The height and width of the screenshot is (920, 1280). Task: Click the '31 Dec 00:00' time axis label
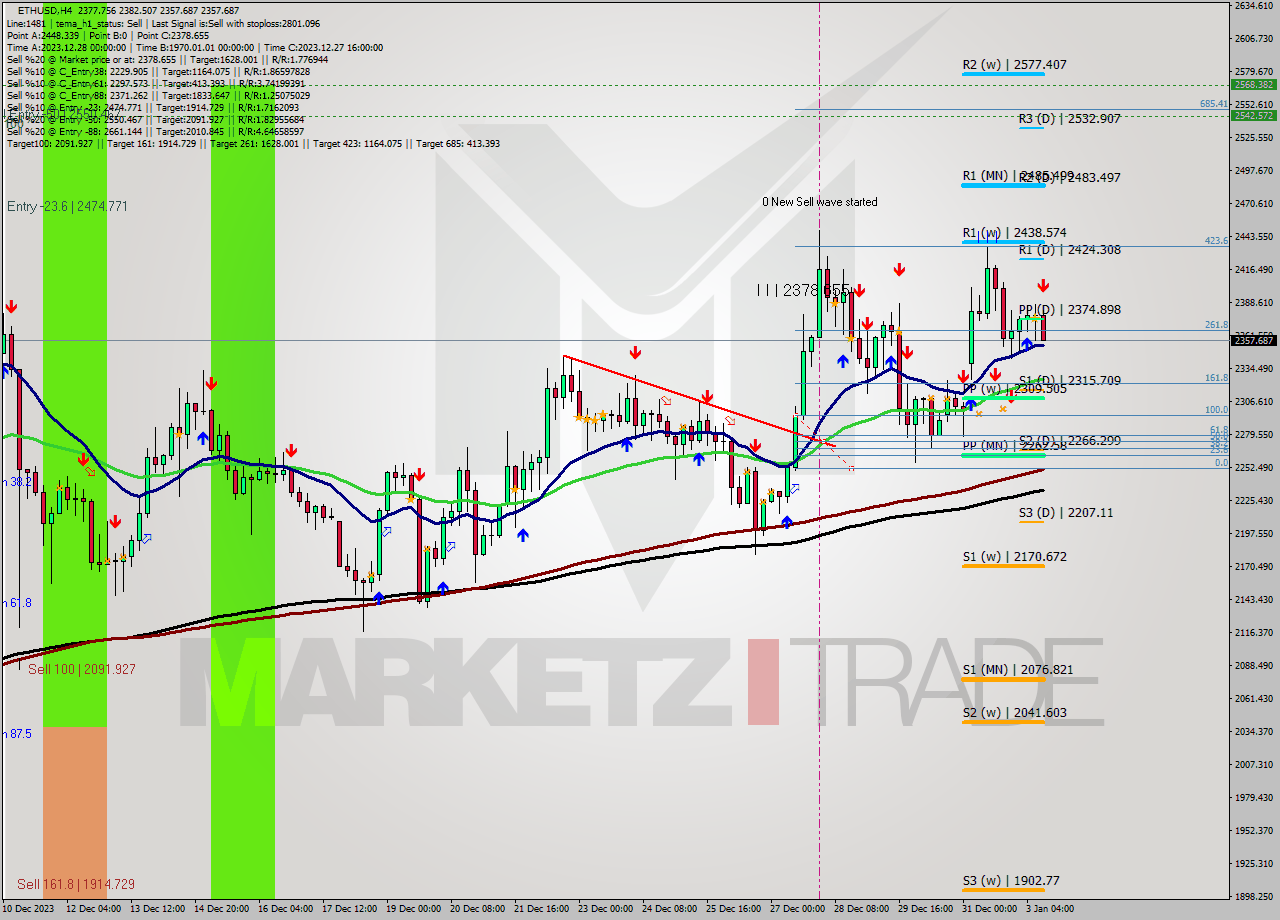(990, 909)
